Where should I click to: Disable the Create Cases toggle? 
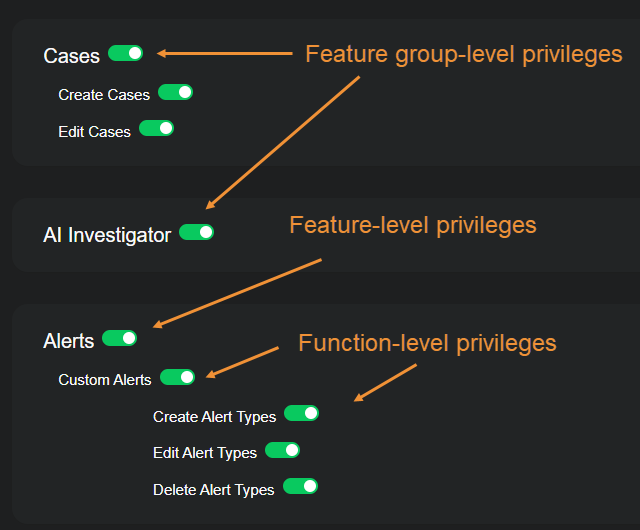point(175,92)
